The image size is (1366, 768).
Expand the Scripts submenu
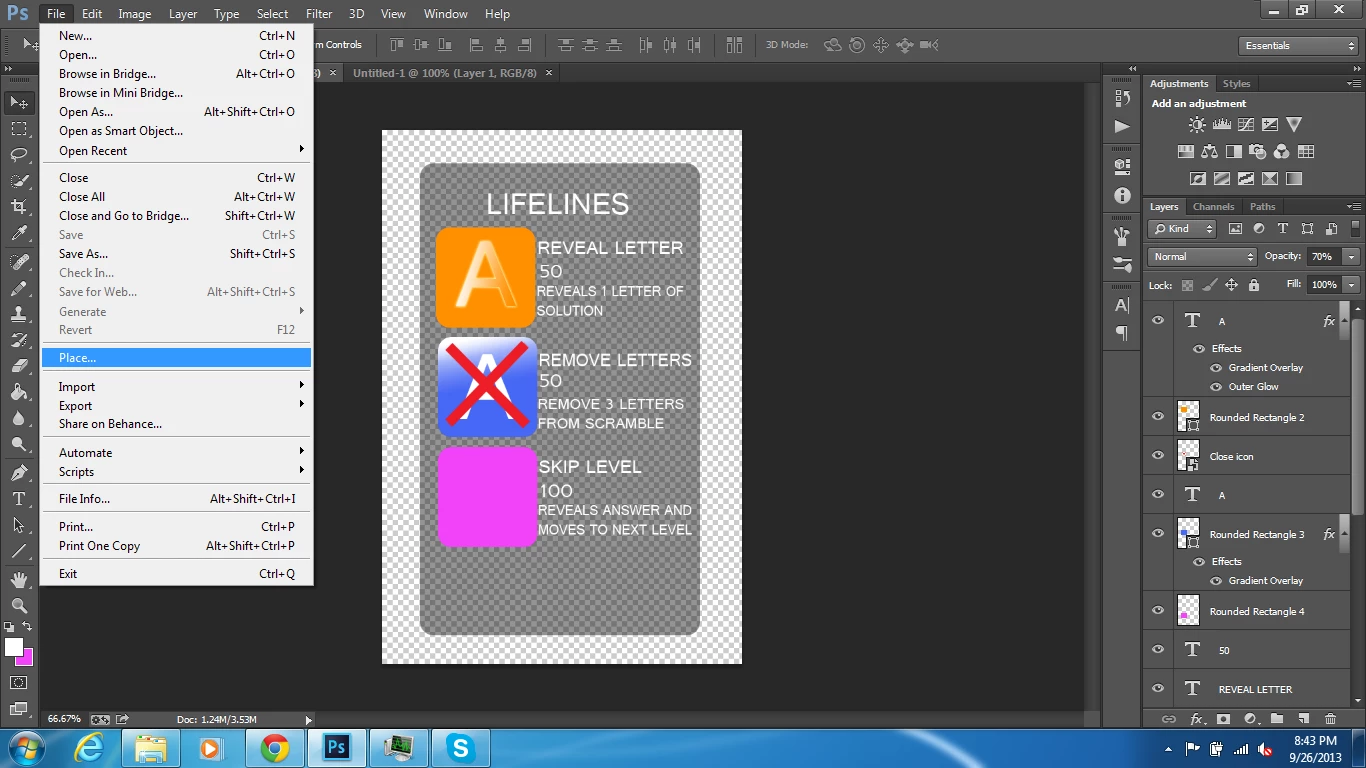177,472
